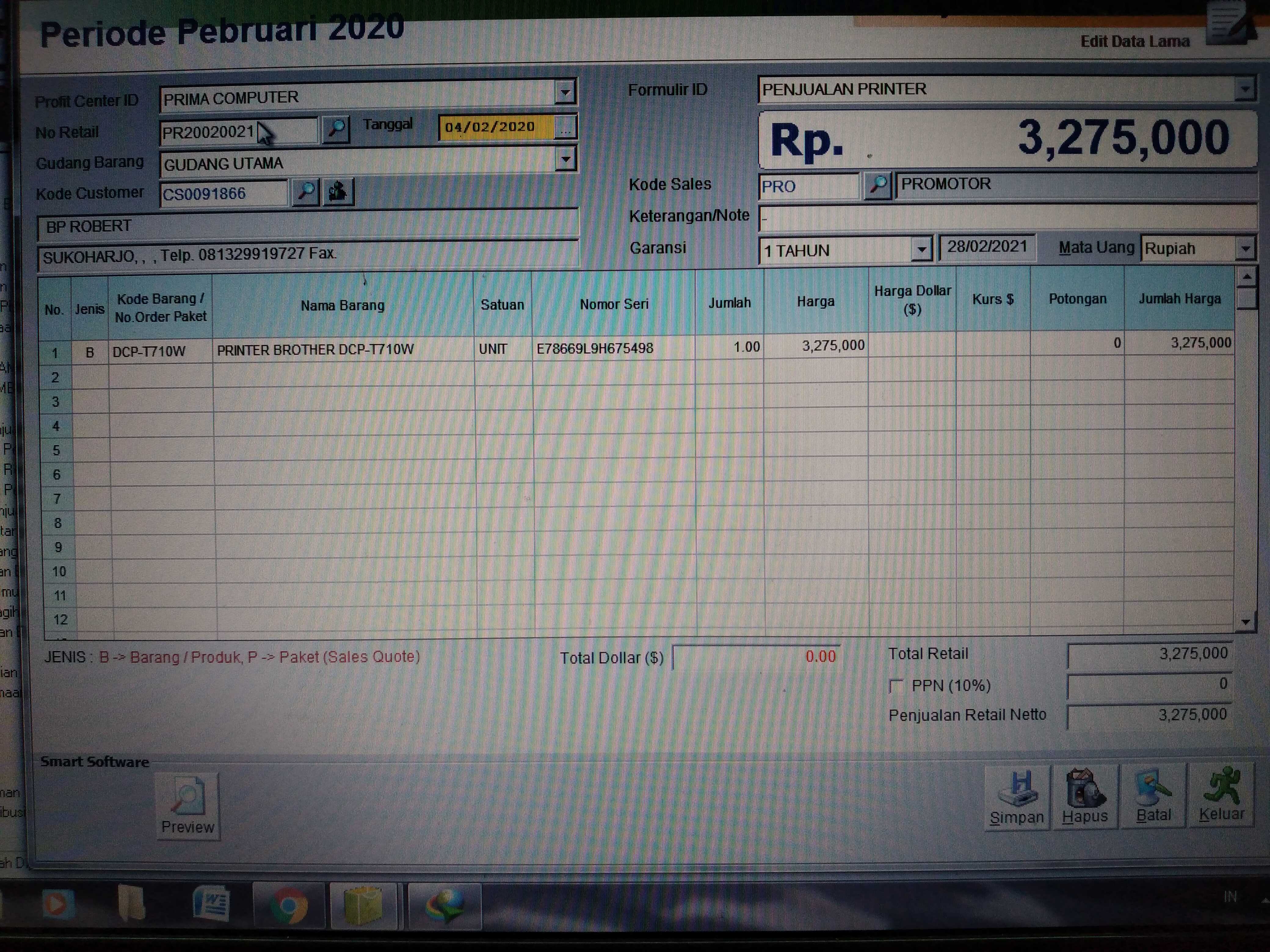Screen dimensions: 1270x952
Task: Click the Kode Sales search magnifier icon
Action: point(877,185)
